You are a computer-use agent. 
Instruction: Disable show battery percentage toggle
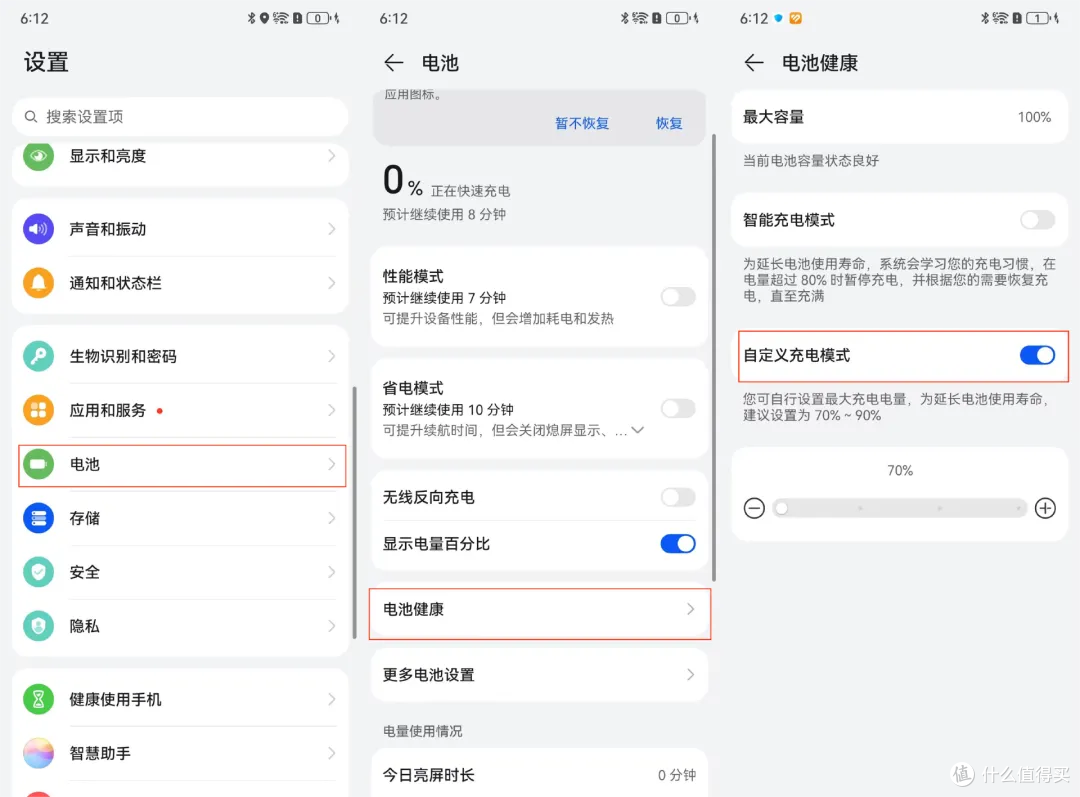click(677, 544)
